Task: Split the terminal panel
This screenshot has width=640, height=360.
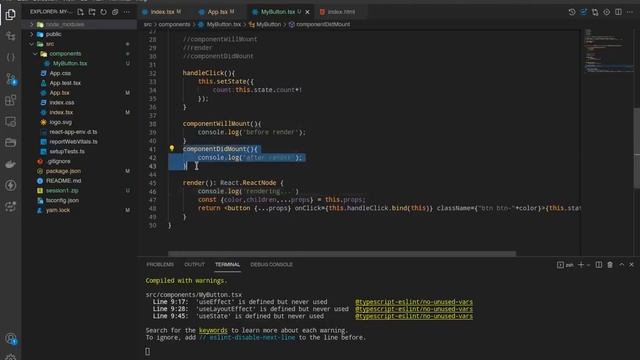Action: (x=598, y=264)
